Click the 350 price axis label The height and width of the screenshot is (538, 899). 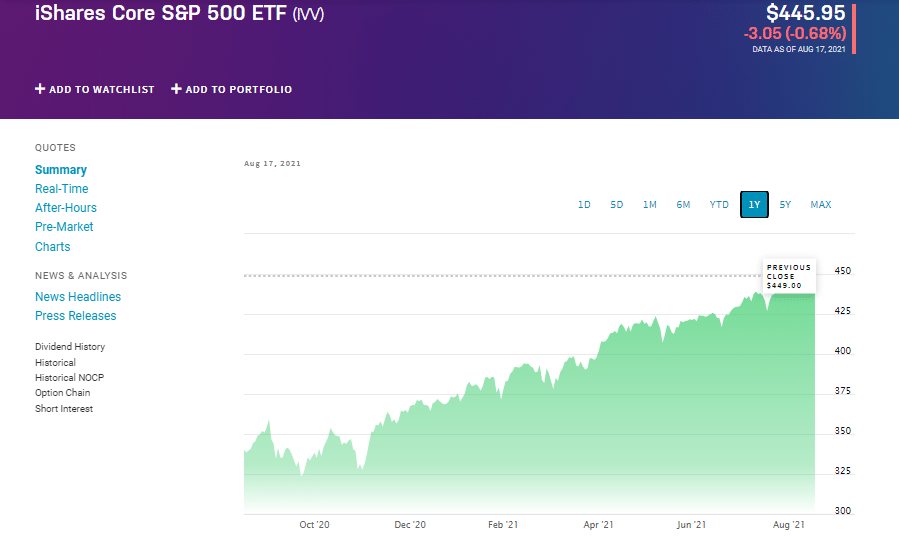[842, 431]
